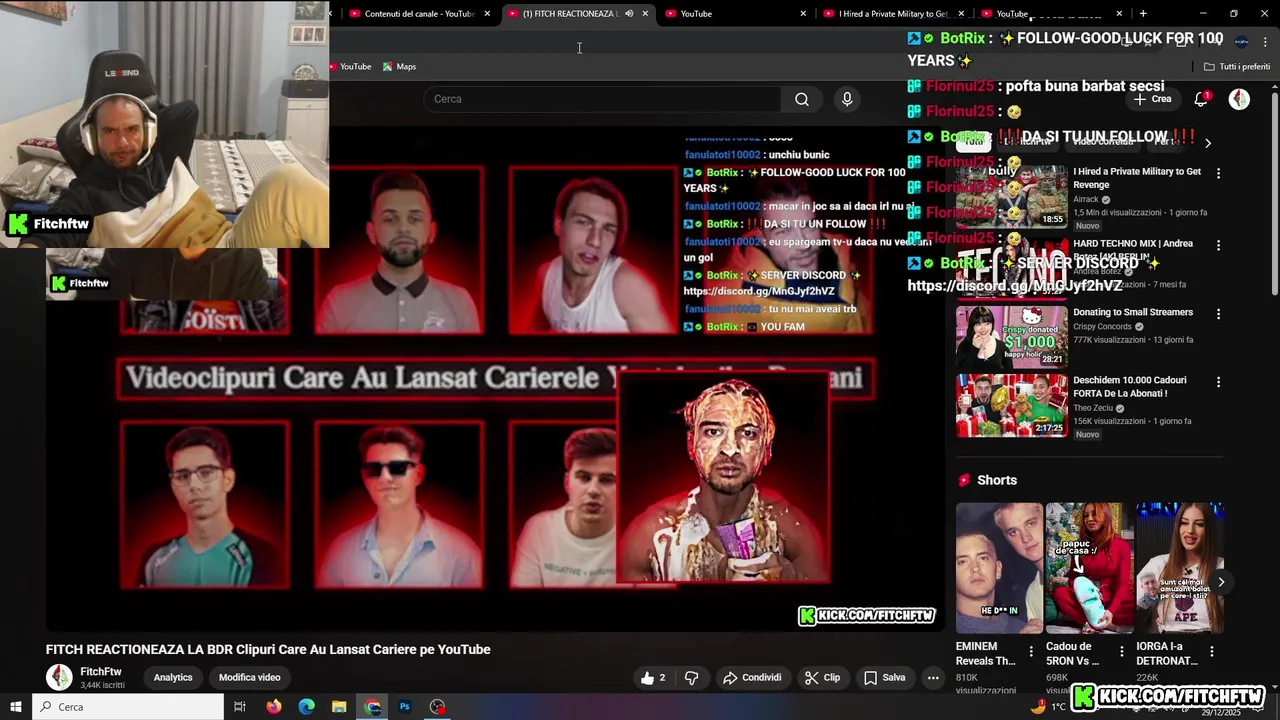Open File Explorer from the taskbar
The width and height of the screenshot is (1280, 720).
(340, 707)
